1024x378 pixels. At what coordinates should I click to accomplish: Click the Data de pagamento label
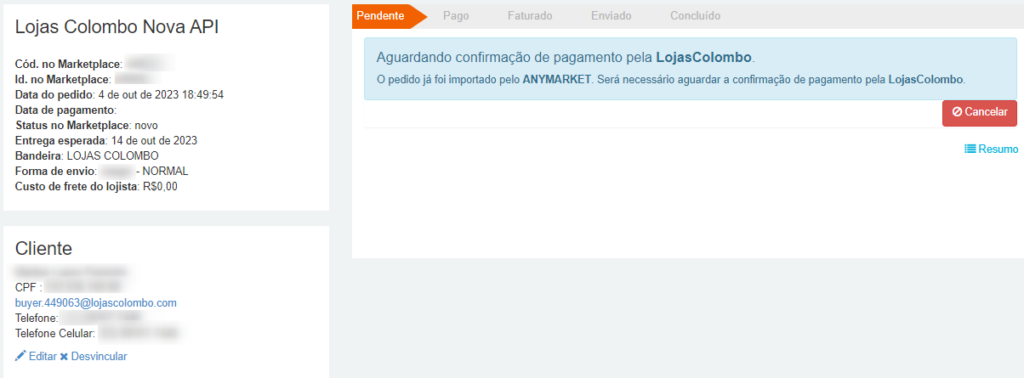coord(65,110)
